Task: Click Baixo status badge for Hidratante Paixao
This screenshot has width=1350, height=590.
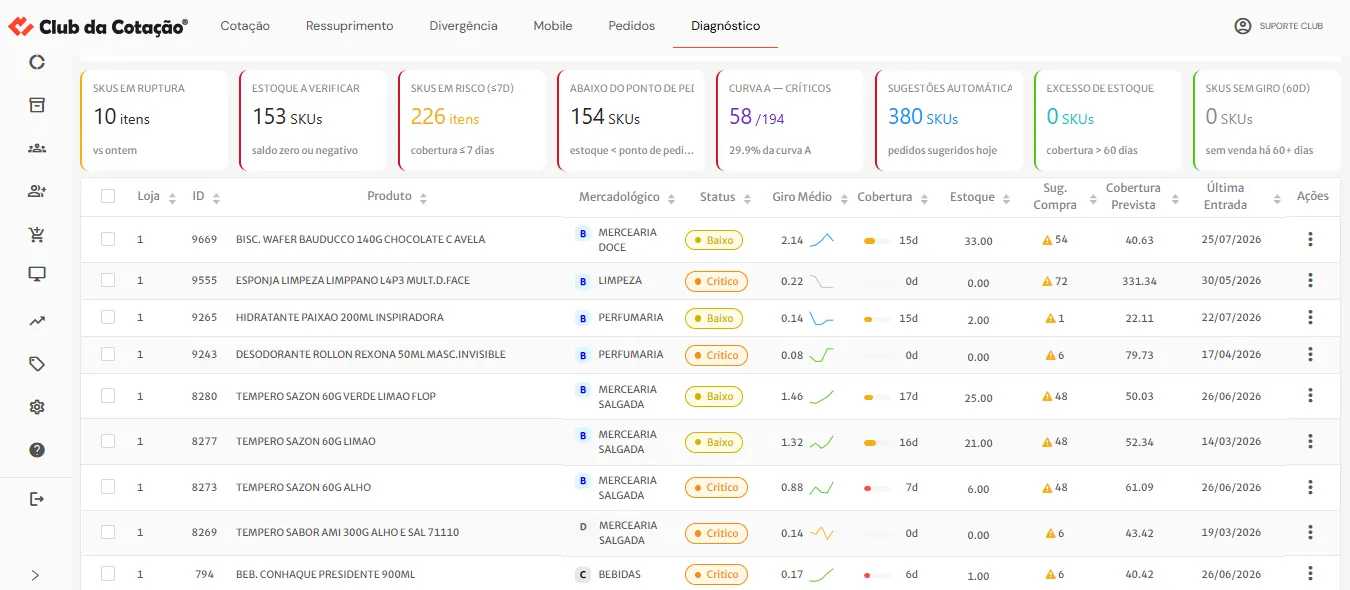Action: [x=714, y=318]
